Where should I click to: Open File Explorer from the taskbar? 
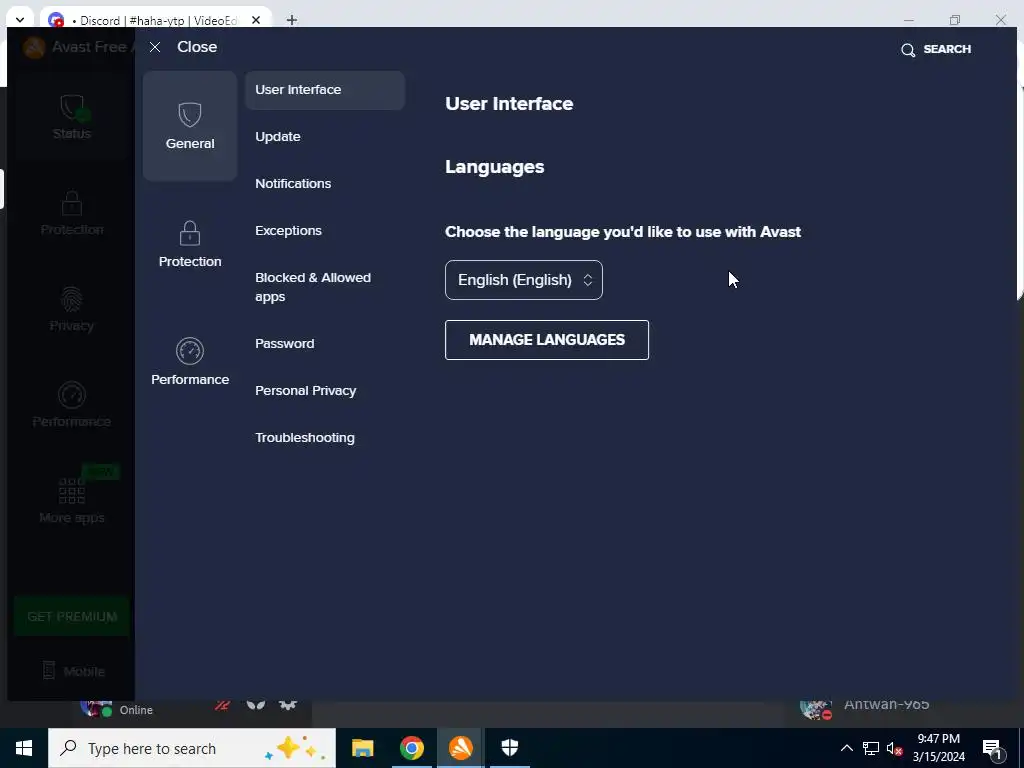pos(362,748)
